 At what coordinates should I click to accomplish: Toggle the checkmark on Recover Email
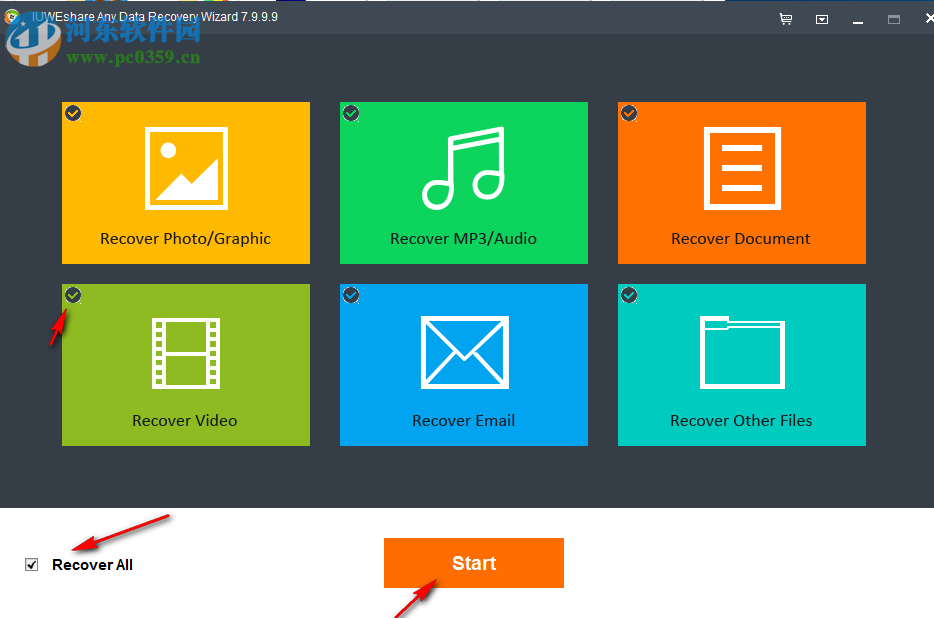[350, 295]
